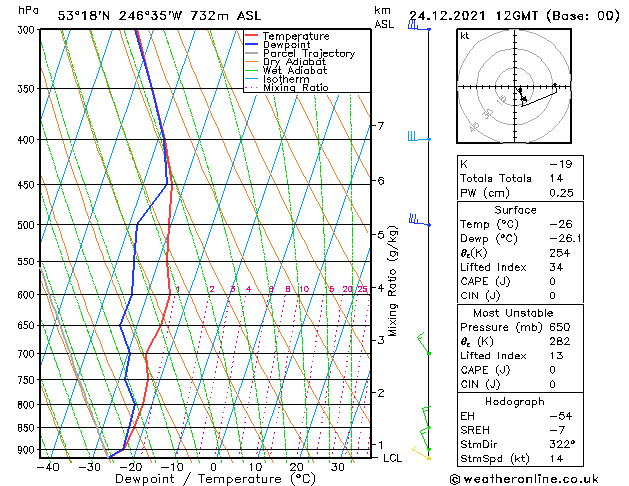The width and height of the screenshot is (629, 486).
Task: Click the wind barb at 300 hPa level
Action: tap(419, 26)
